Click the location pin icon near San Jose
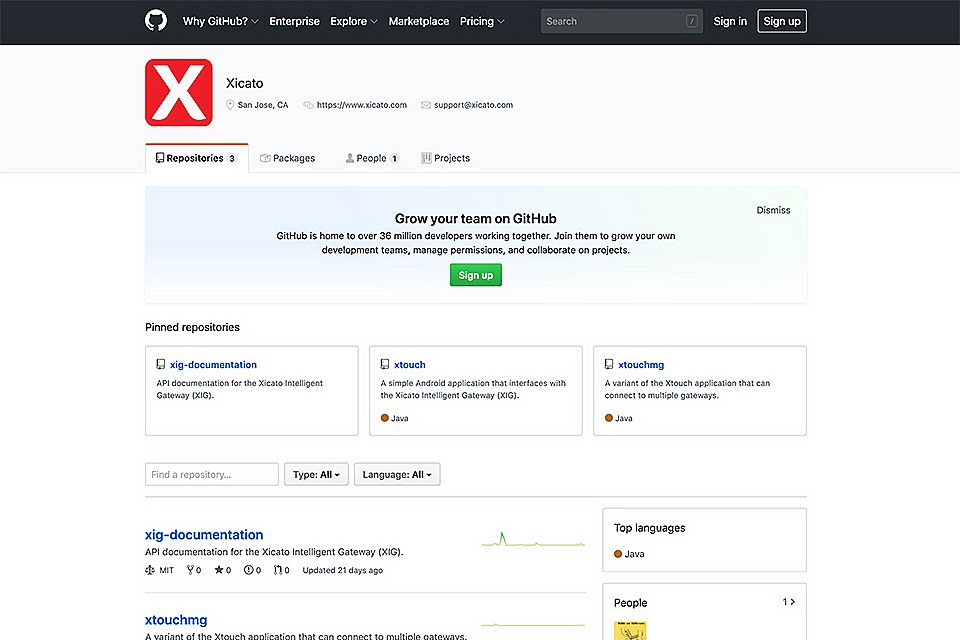Image resolution: width=960 pixels, height=640 pixels. coord(230,104)
